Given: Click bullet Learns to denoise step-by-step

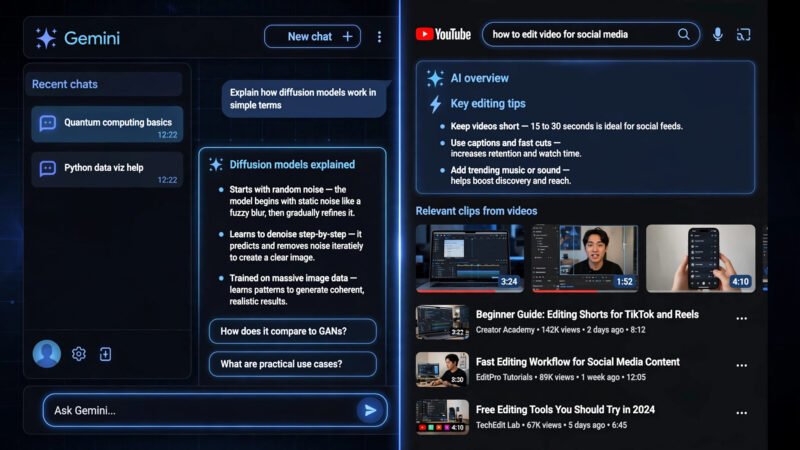Looking at the screenshot, I should point(296,245).
